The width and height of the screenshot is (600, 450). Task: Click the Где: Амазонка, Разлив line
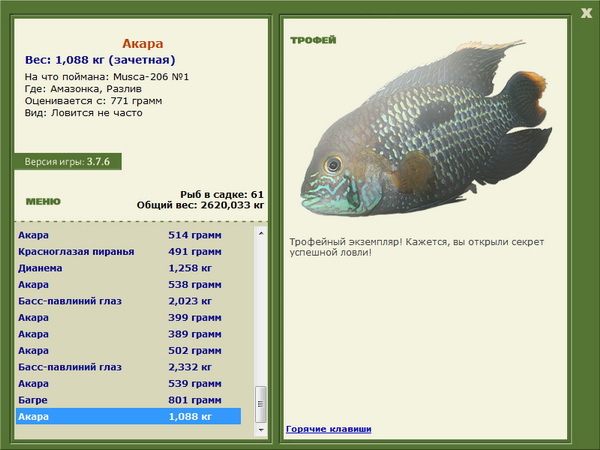pos(83,89)
